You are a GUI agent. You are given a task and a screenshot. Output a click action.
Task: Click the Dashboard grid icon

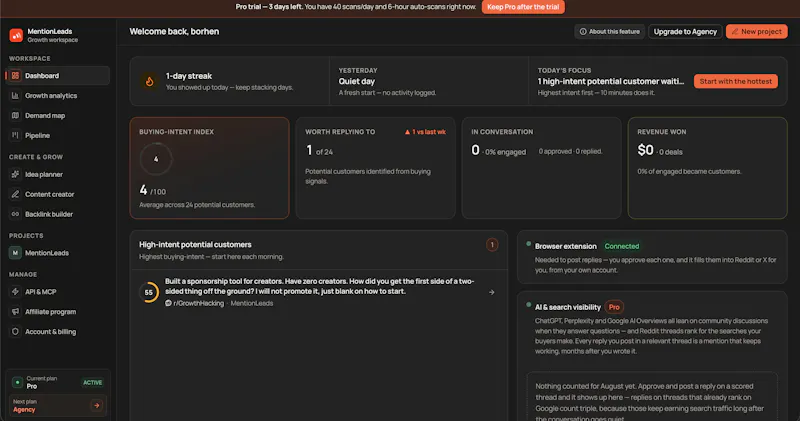coord(15,76)
